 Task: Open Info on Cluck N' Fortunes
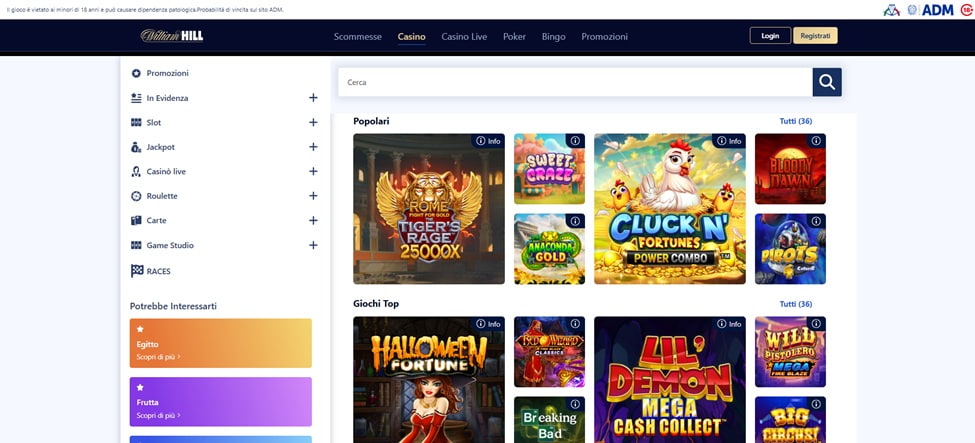(729, 141)
